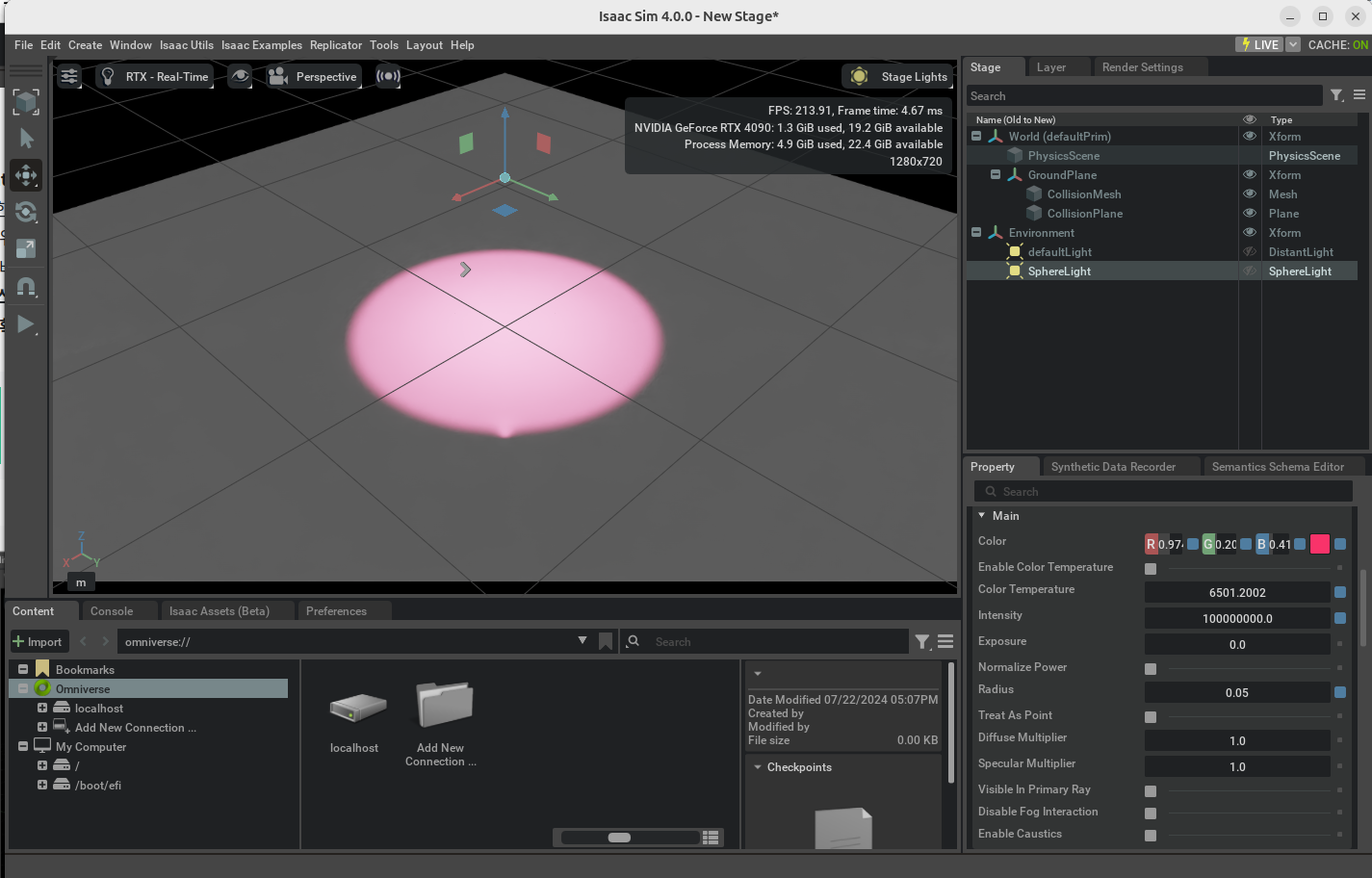Collapse the Main property section
The image size is (1372, 878).
tap(982, 516)
